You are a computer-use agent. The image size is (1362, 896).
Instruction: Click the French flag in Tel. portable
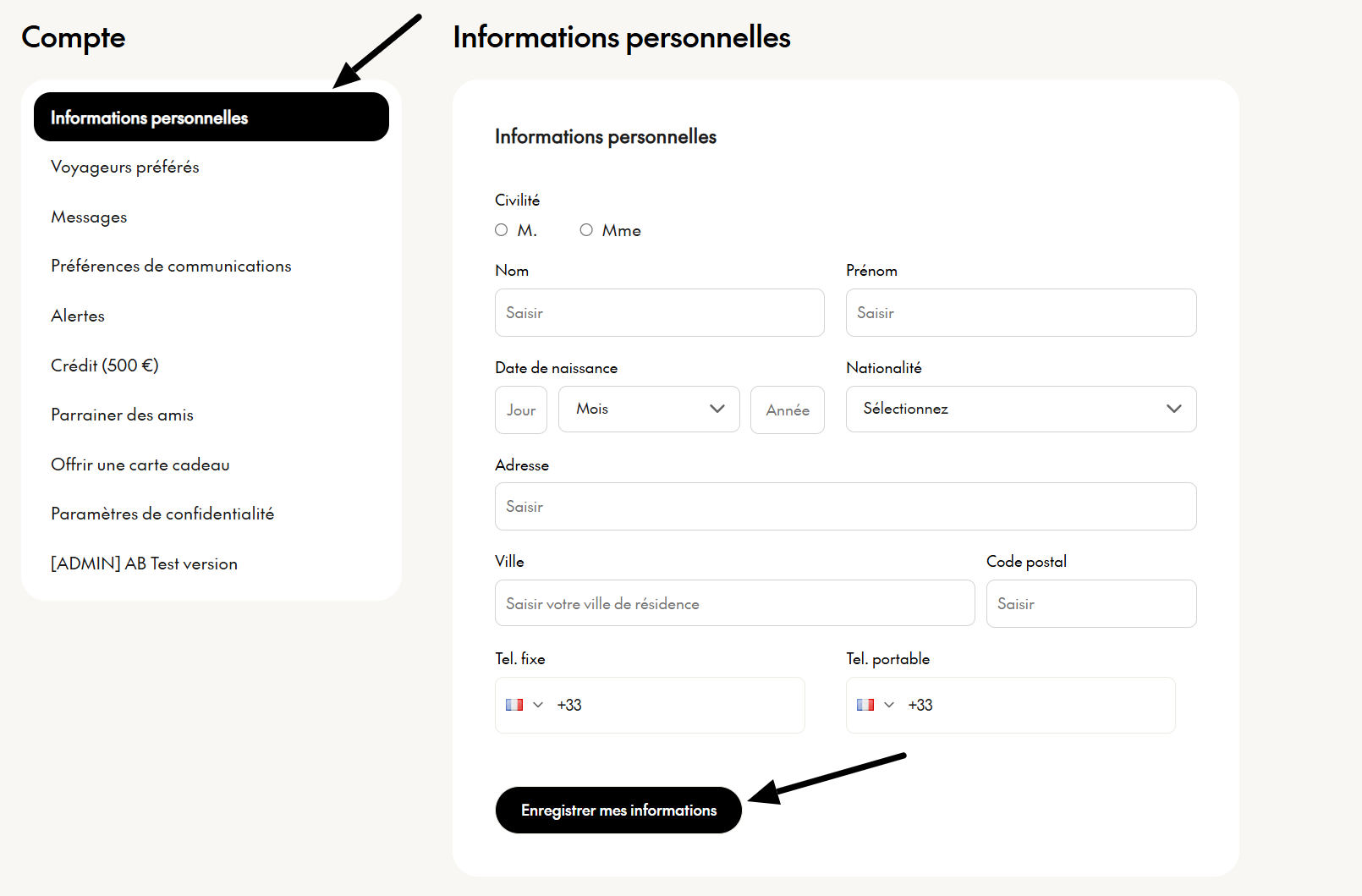pos(865,705)
